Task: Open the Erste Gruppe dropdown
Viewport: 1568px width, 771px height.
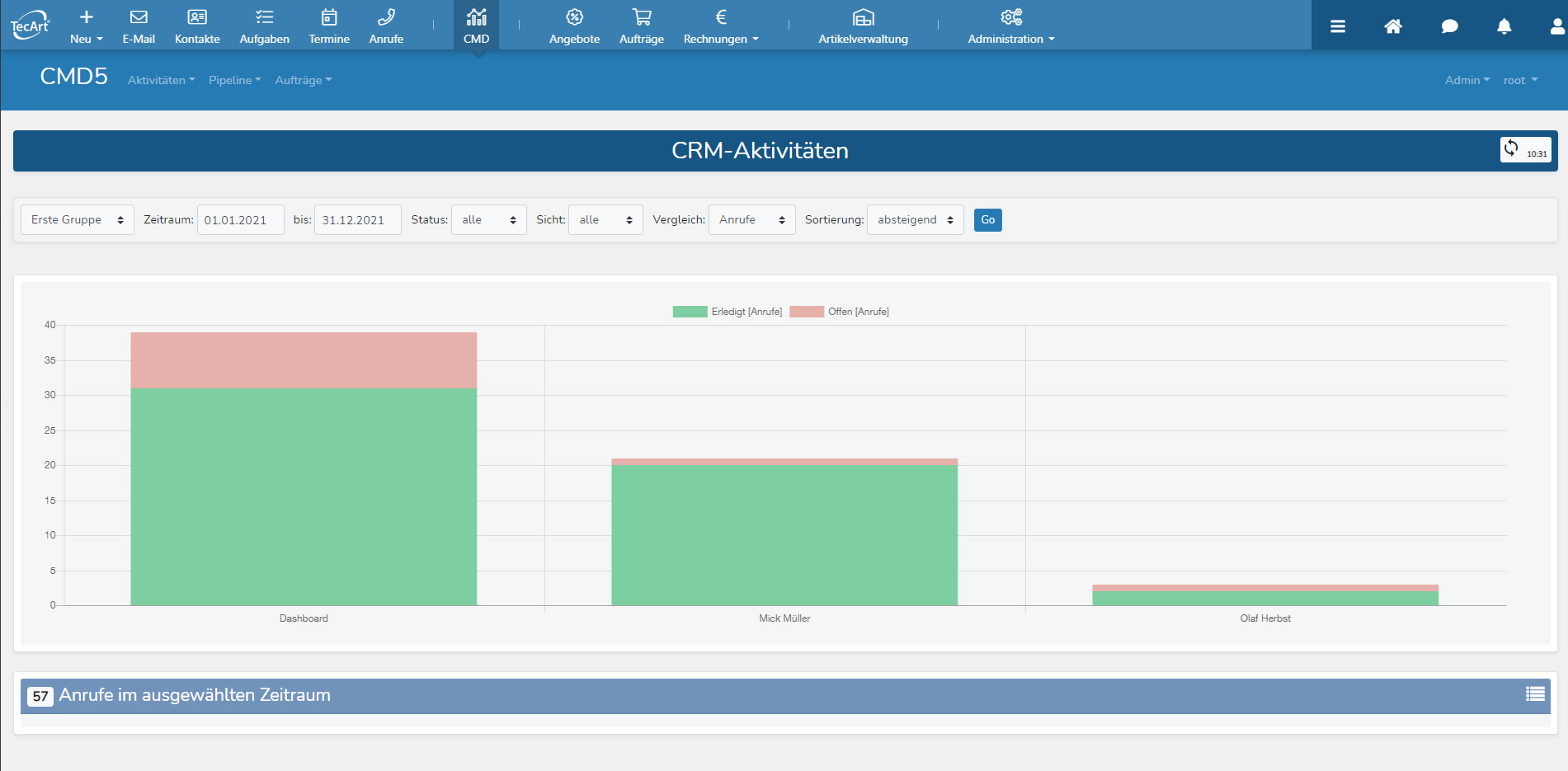Action: coord(78,220)
